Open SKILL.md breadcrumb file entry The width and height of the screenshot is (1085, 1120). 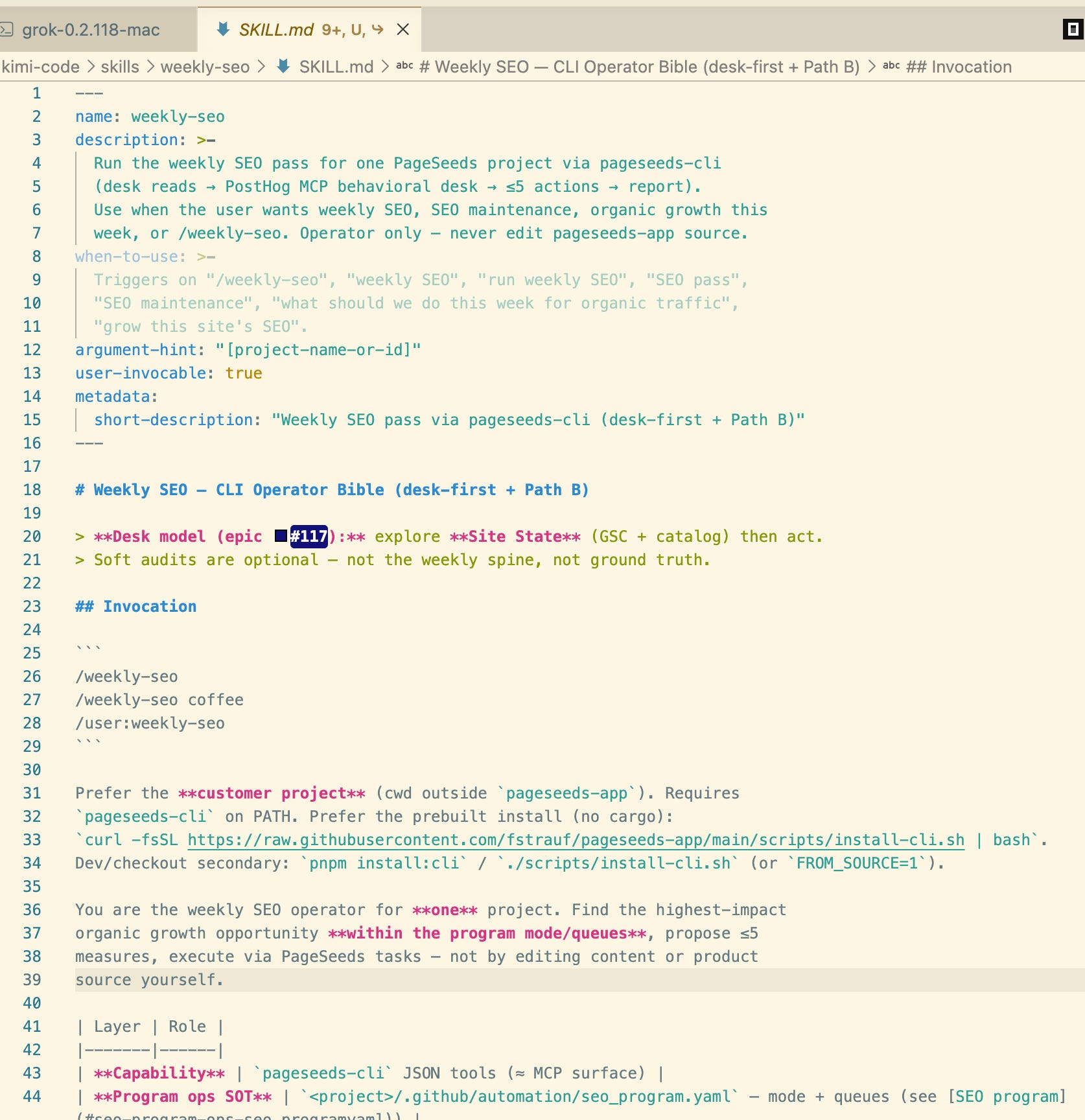click(x=336, y=67)
